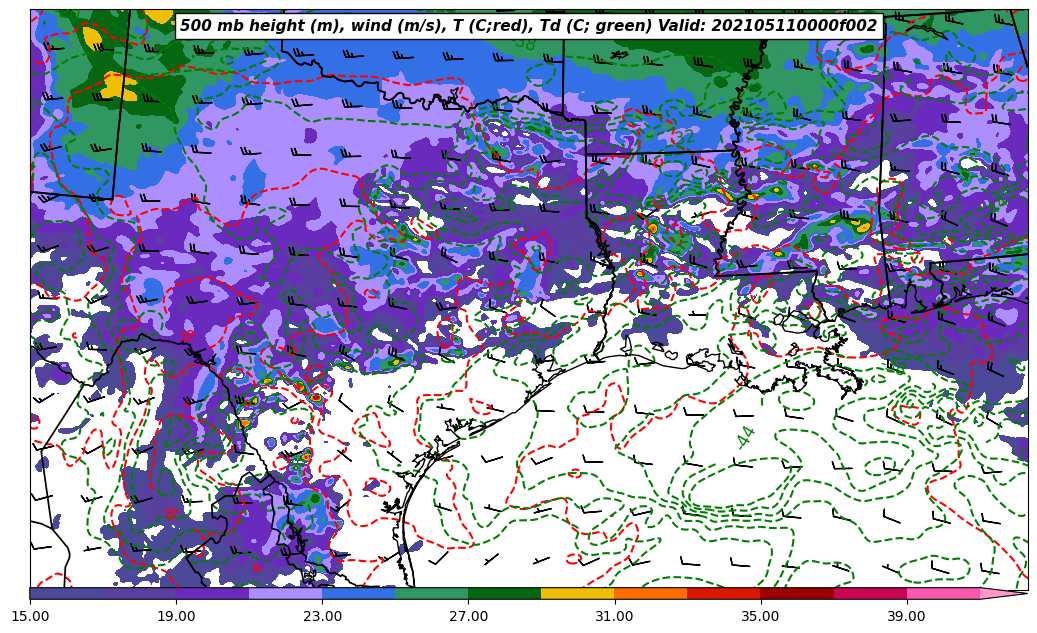Select the light lavender colorbar segment
Viewport: 1037px width, 633px height.
pos(285,593)
